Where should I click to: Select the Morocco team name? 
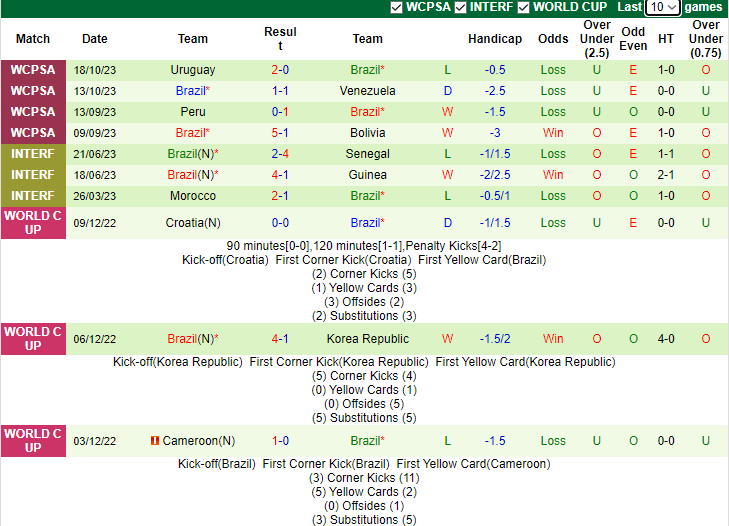click(193, 196)
